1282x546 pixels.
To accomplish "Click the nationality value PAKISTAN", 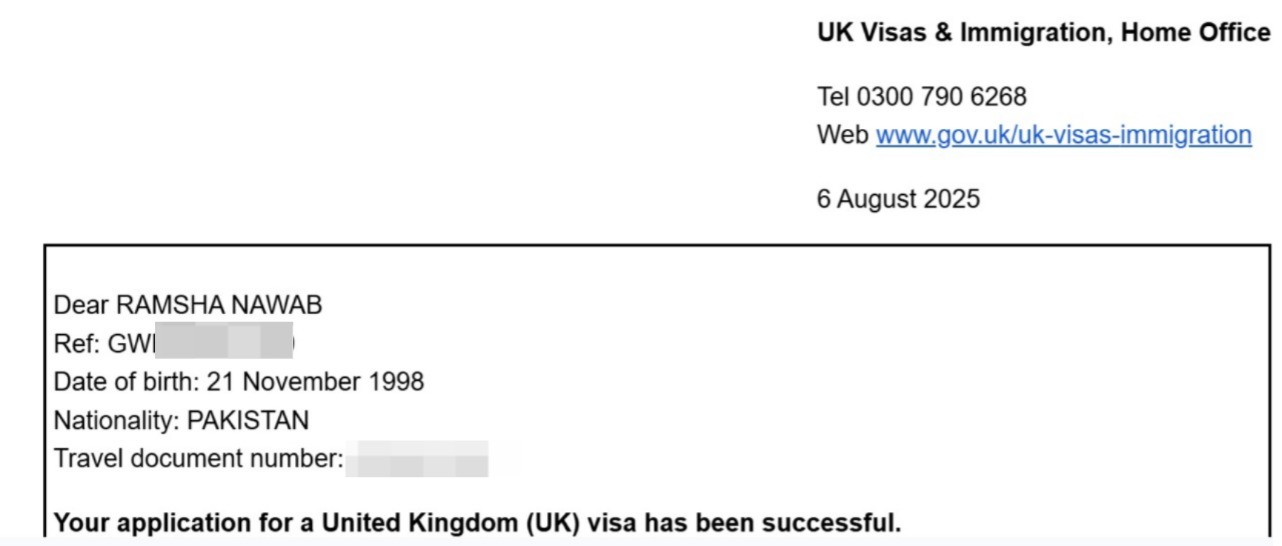I will pyautogui.click(x=248, y=420).
